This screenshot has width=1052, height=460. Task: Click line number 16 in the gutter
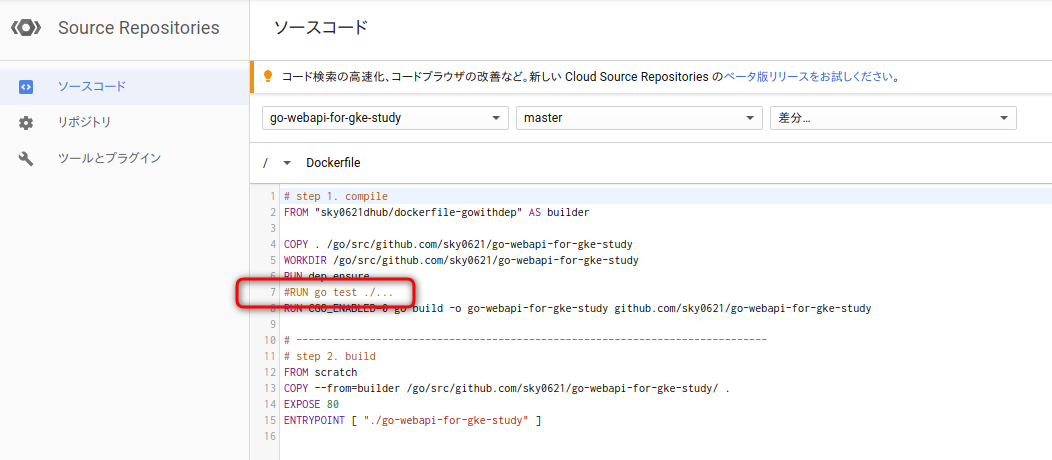pyautogui.click(x=270, y=437)
